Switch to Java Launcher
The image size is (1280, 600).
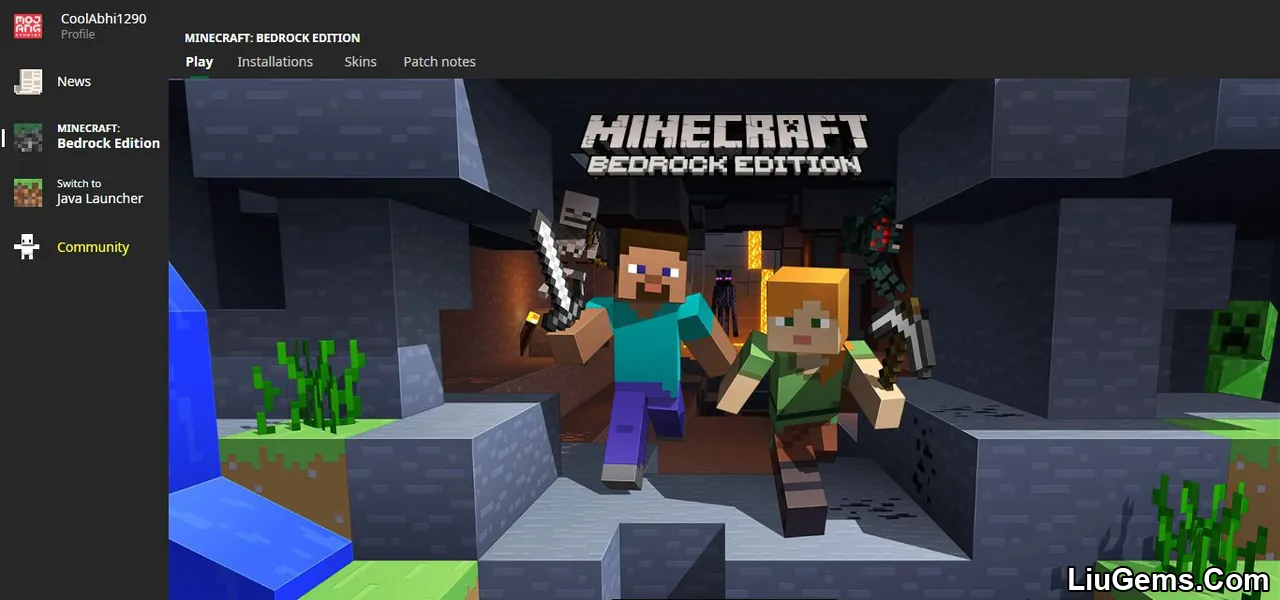coord(100,192)
